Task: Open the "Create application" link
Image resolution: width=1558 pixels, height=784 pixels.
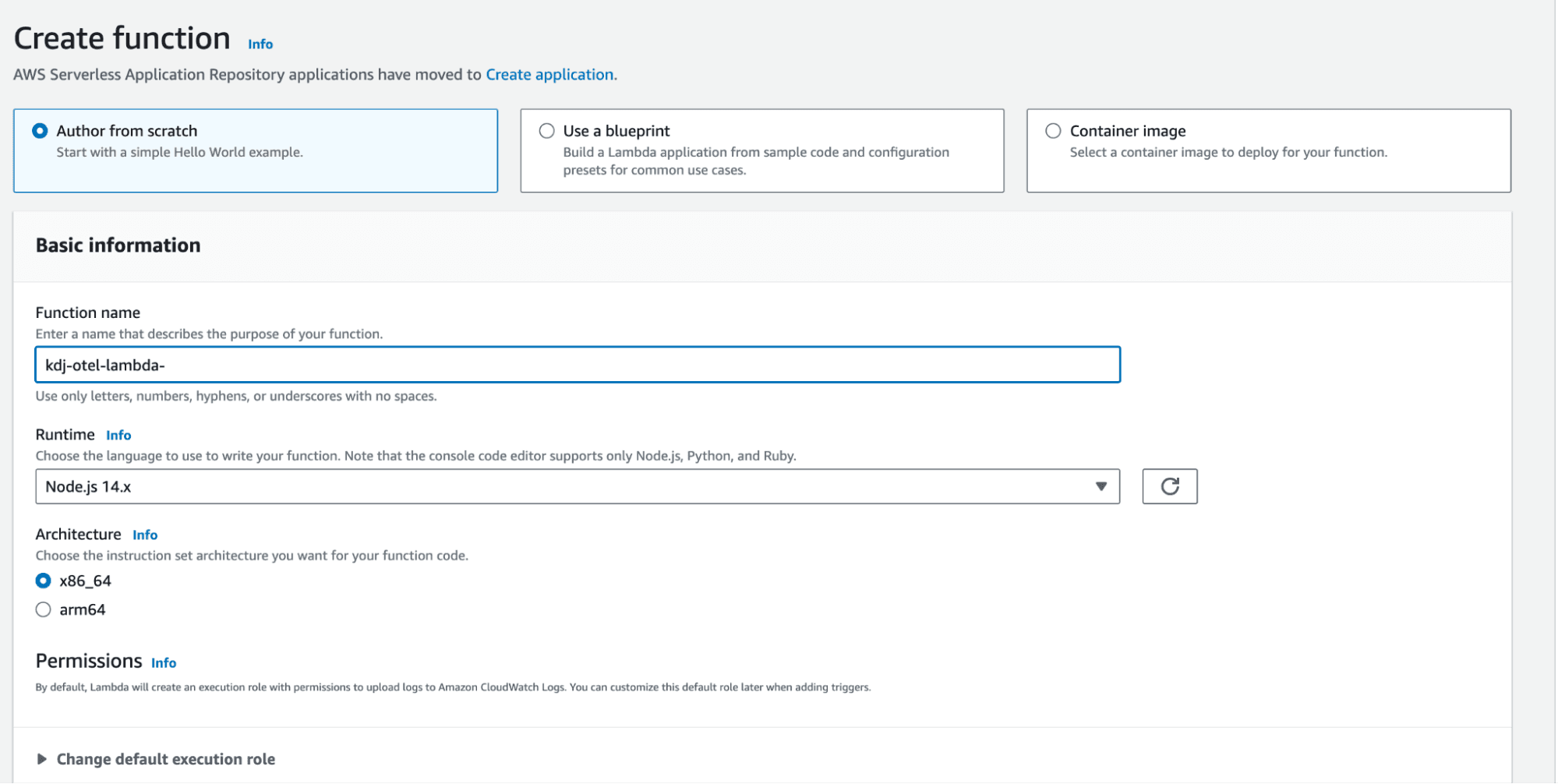Action: (x=549, y=74)
